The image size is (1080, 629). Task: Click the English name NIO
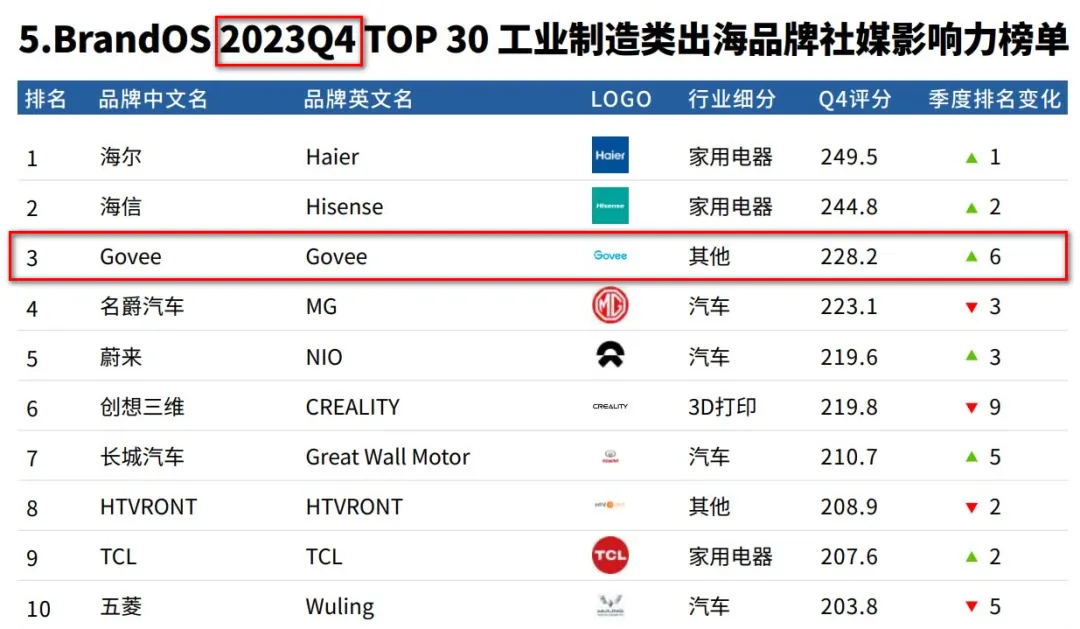324,358
